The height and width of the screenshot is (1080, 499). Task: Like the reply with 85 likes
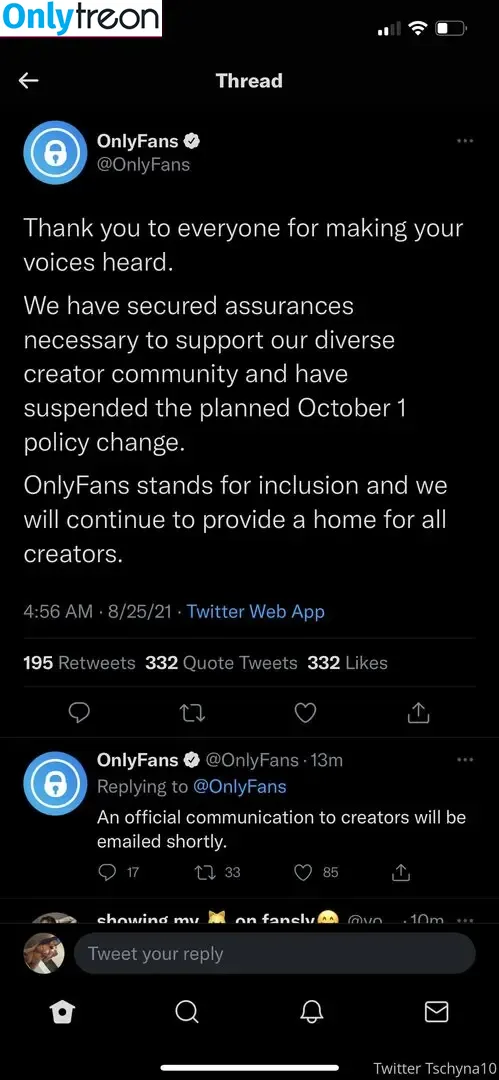pyautogui.click(x=316, y=872)
